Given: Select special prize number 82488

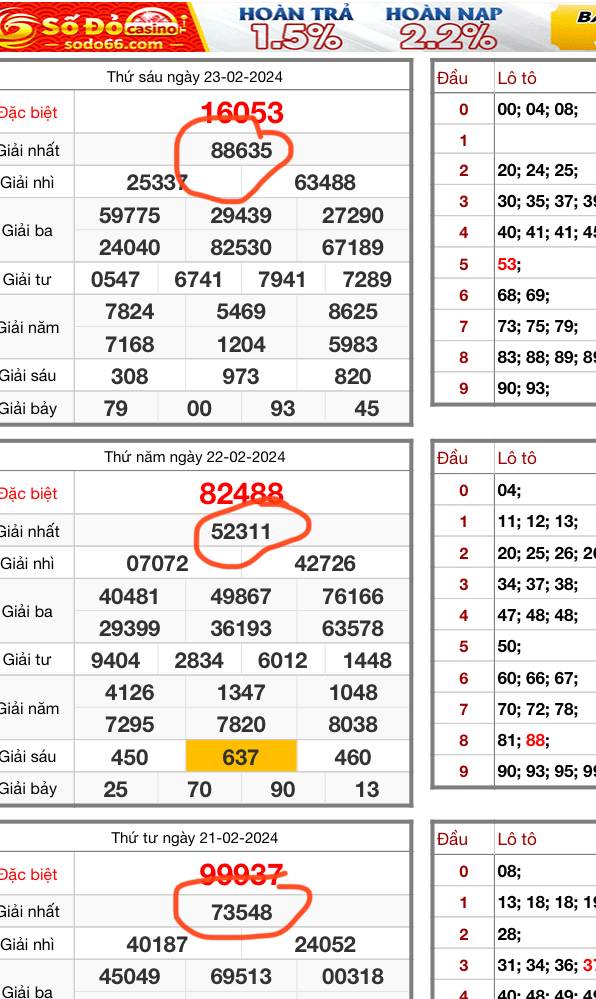Looking at the screenshot, I should pyautogui.click(x=241, y=493).
